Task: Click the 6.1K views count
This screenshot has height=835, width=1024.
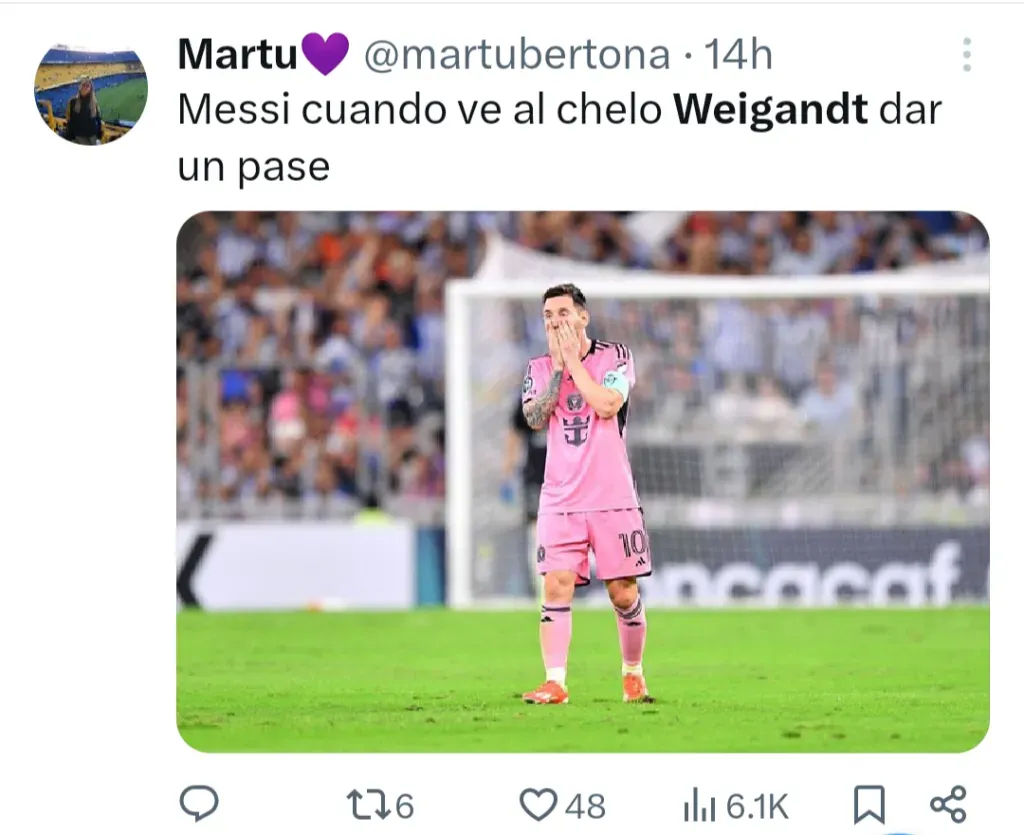Action: (x=758, y=806)
